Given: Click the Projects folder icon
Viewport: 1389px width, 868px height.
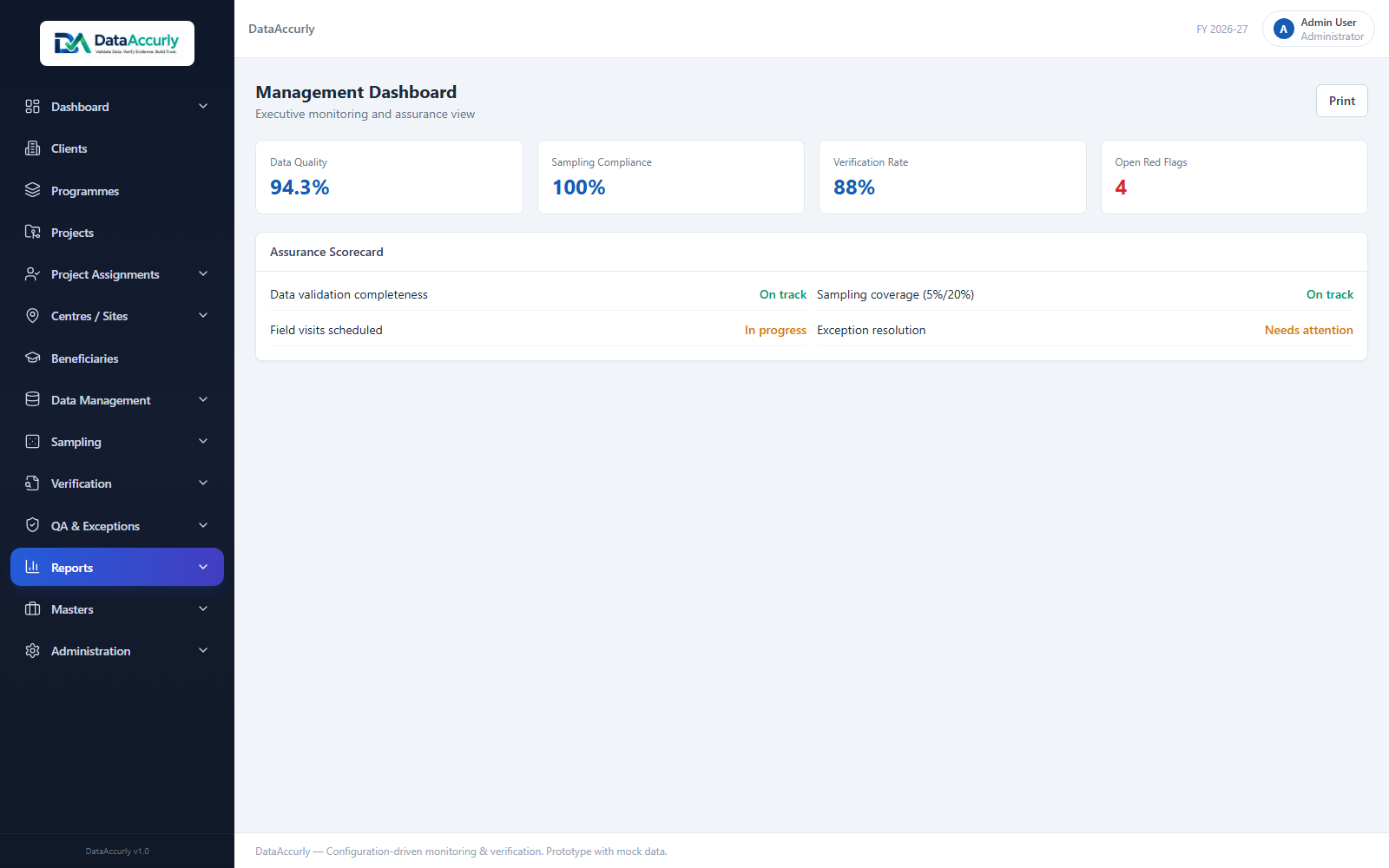Looking at the screenshot, I should coord(32,232).
